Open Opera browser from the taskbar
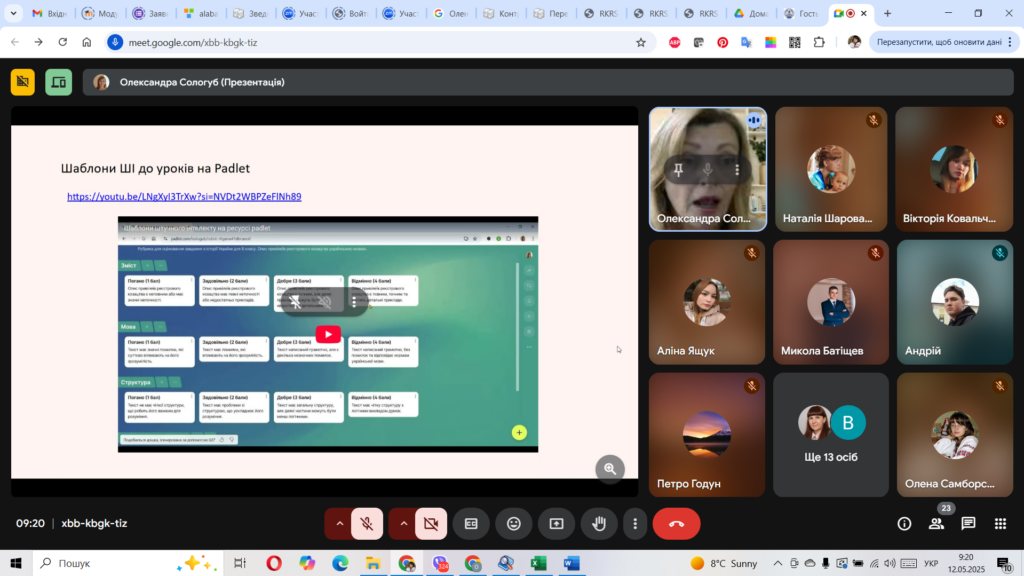 [x=274, y=563]
